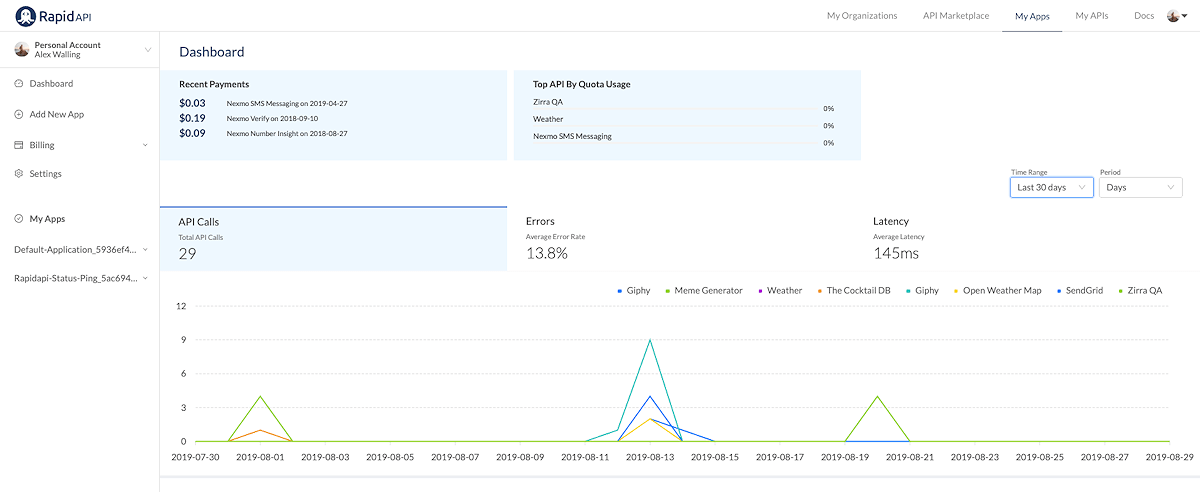Click the Recent Payments heading
The width and height of the screenshot is (1200, 492).
(214, 84)
